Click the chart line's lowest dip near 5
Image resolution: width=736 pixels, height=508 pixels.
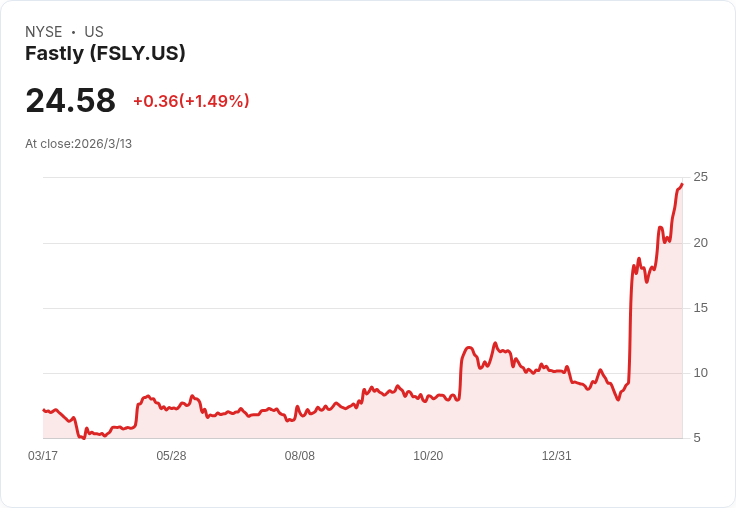(84, 438)
